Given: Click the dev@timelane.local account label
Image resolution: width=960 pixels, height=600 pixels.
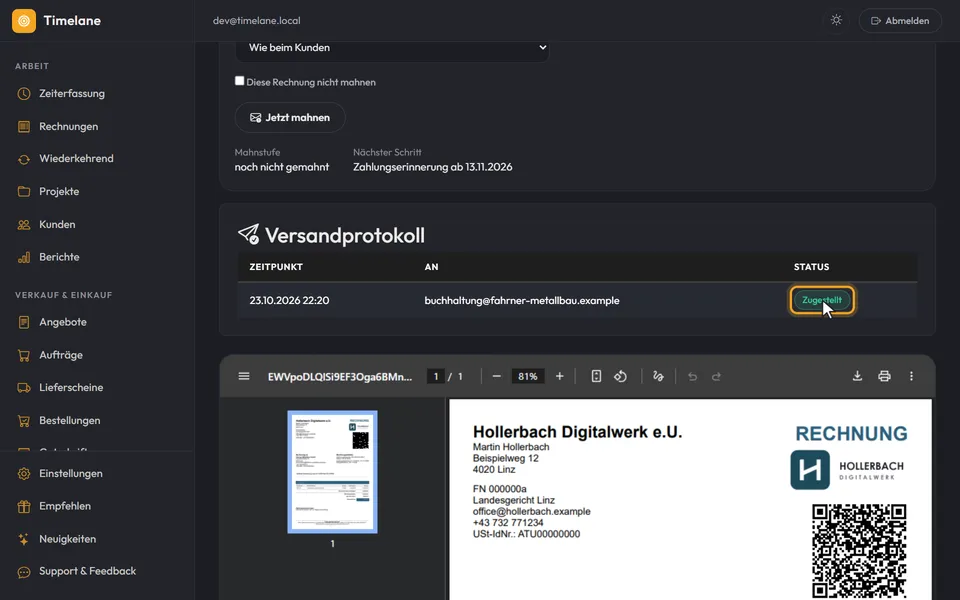Looking at the screenshot, I should tap(257, 21).
